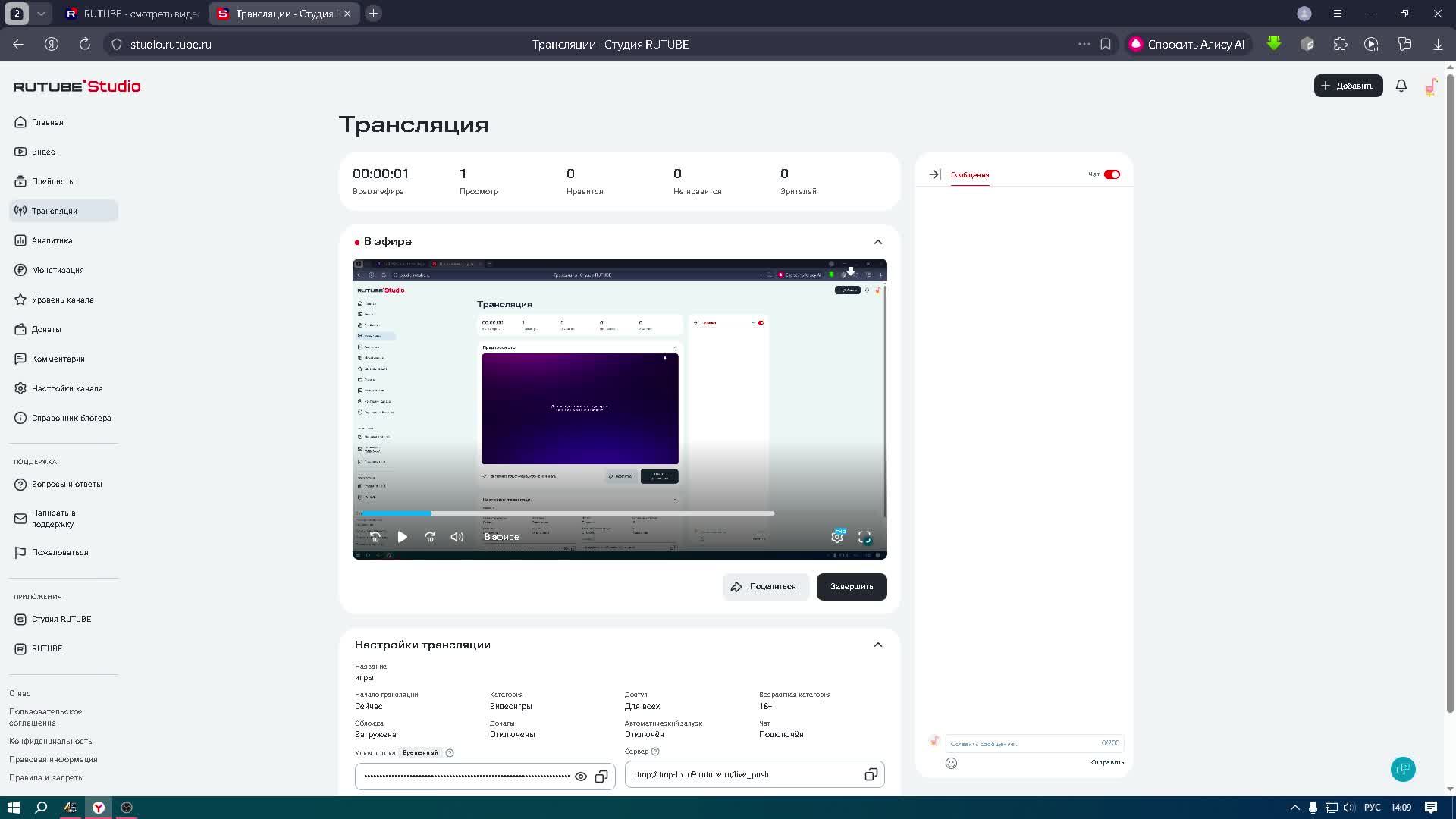Click the player progress bar
Viewport: 1456px width, 819px height.
click(567, 513)
